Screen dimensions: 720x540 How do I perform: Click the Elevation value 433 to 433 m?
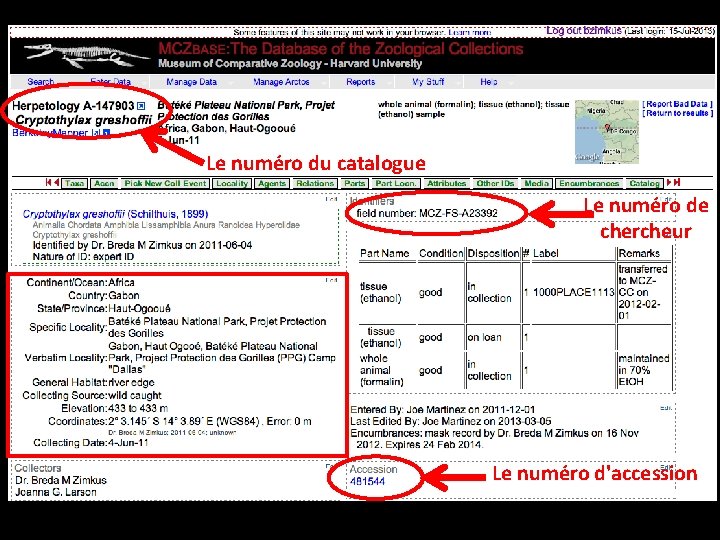pyautogui.click(x=138, y=408)
